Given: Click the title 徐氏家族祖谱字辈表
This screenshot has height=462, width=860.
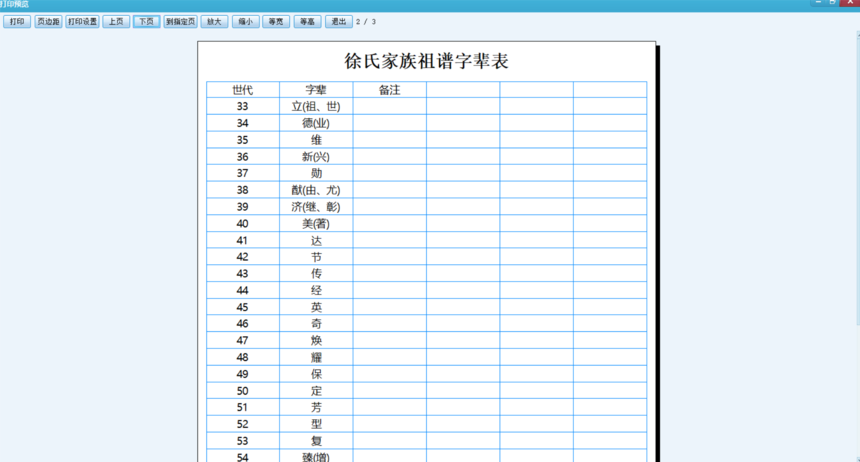Looking at the screenshot, I should pos(426,61).
